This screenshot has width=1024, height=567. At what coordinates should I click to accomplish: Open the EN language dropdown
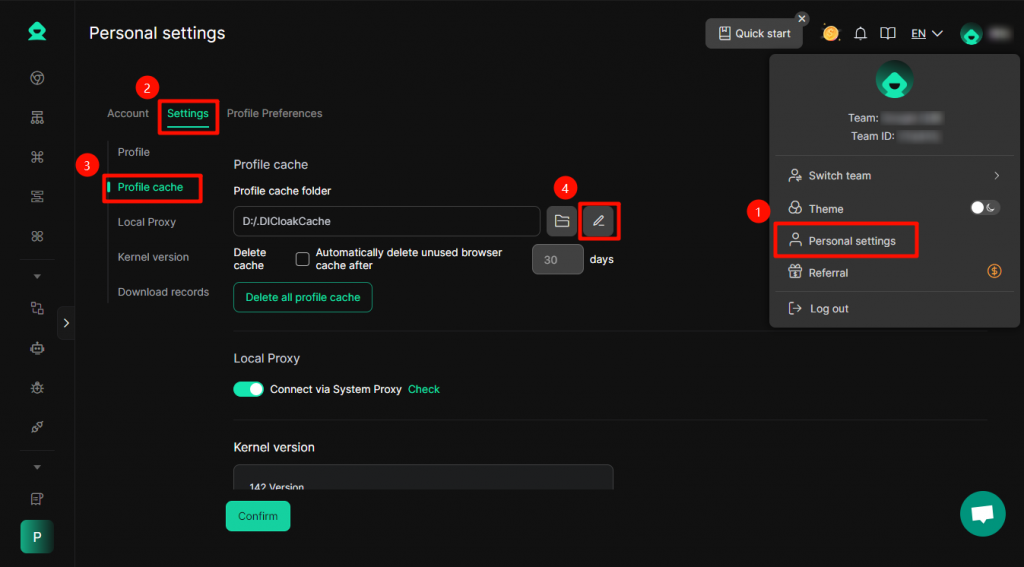pos(926,34)
